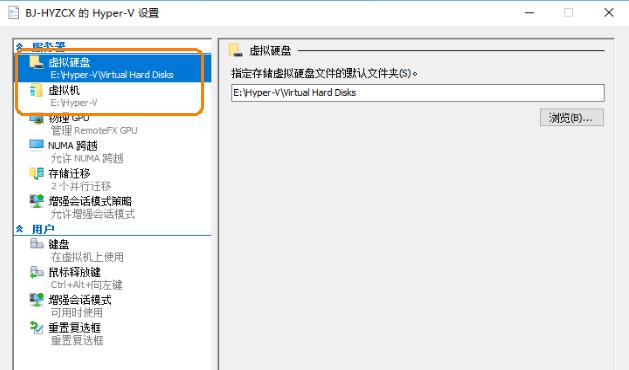Open the 虚拟硬盘 settings item

pyautogui.click(x=113, y=68)
